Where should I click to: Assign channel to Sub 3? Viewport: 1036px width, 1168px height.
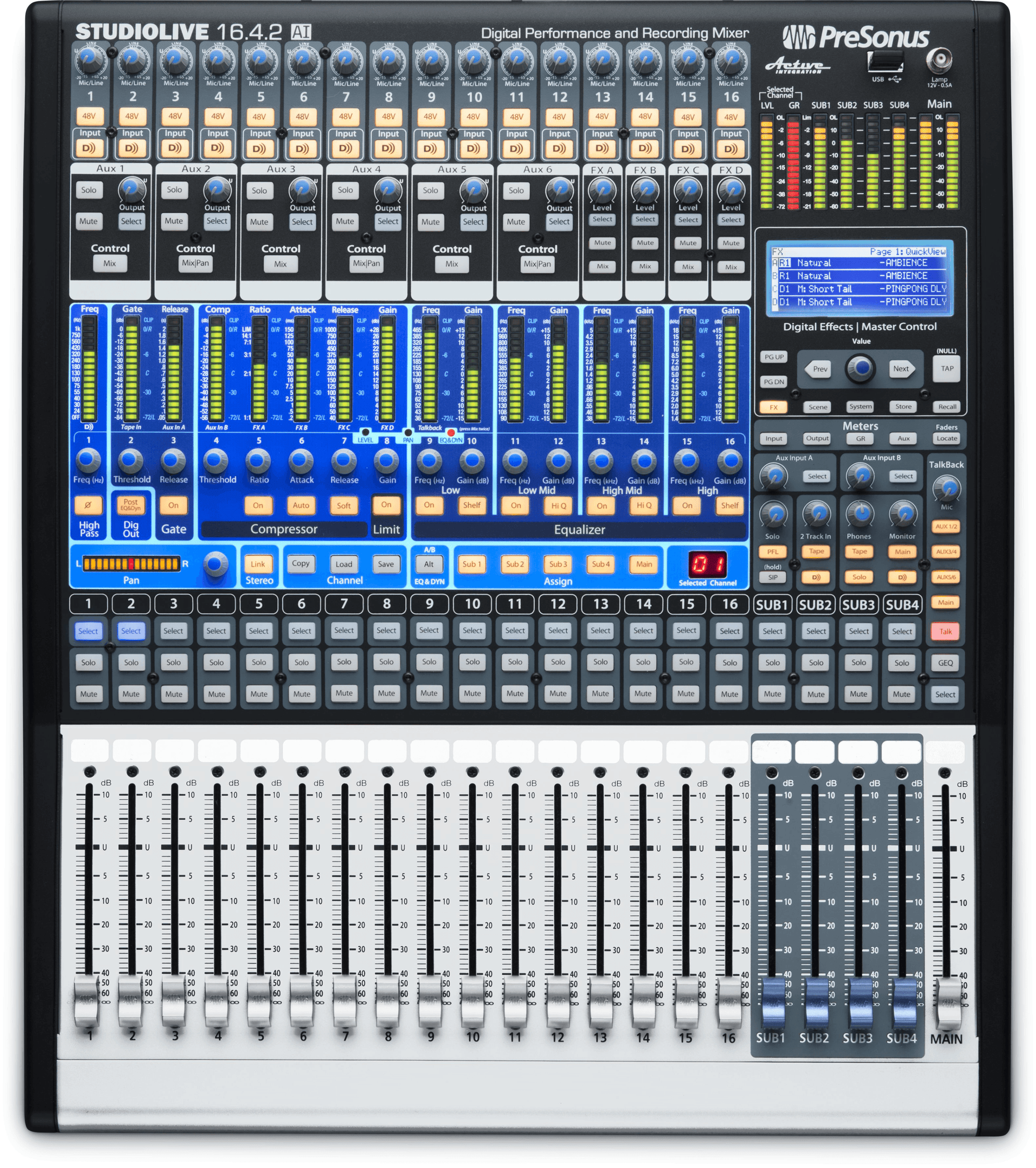[558, 564]
